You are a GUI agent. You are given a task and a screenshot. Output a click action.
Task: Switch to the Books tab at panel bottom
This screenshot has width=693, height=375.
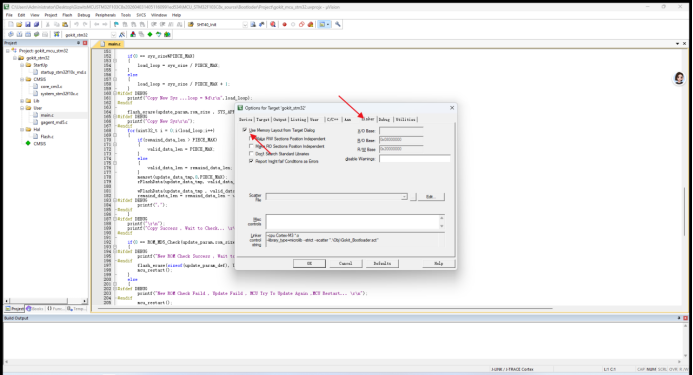(x=35, y=309)
